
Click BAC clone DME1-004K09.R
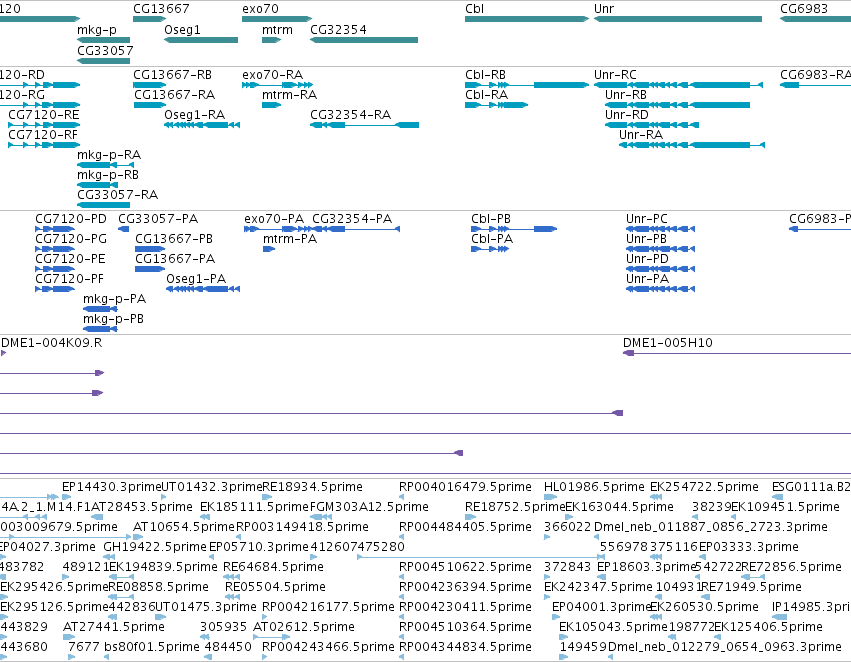pos(52,343)
